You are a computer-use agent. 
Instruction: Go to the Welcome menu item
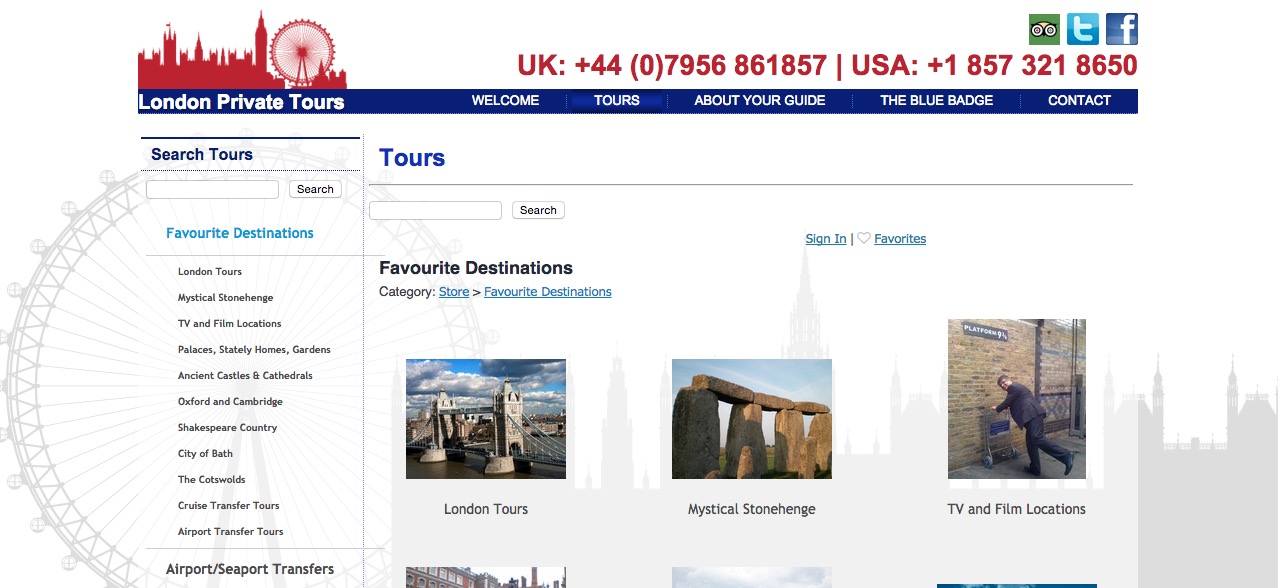coord(505,100)
